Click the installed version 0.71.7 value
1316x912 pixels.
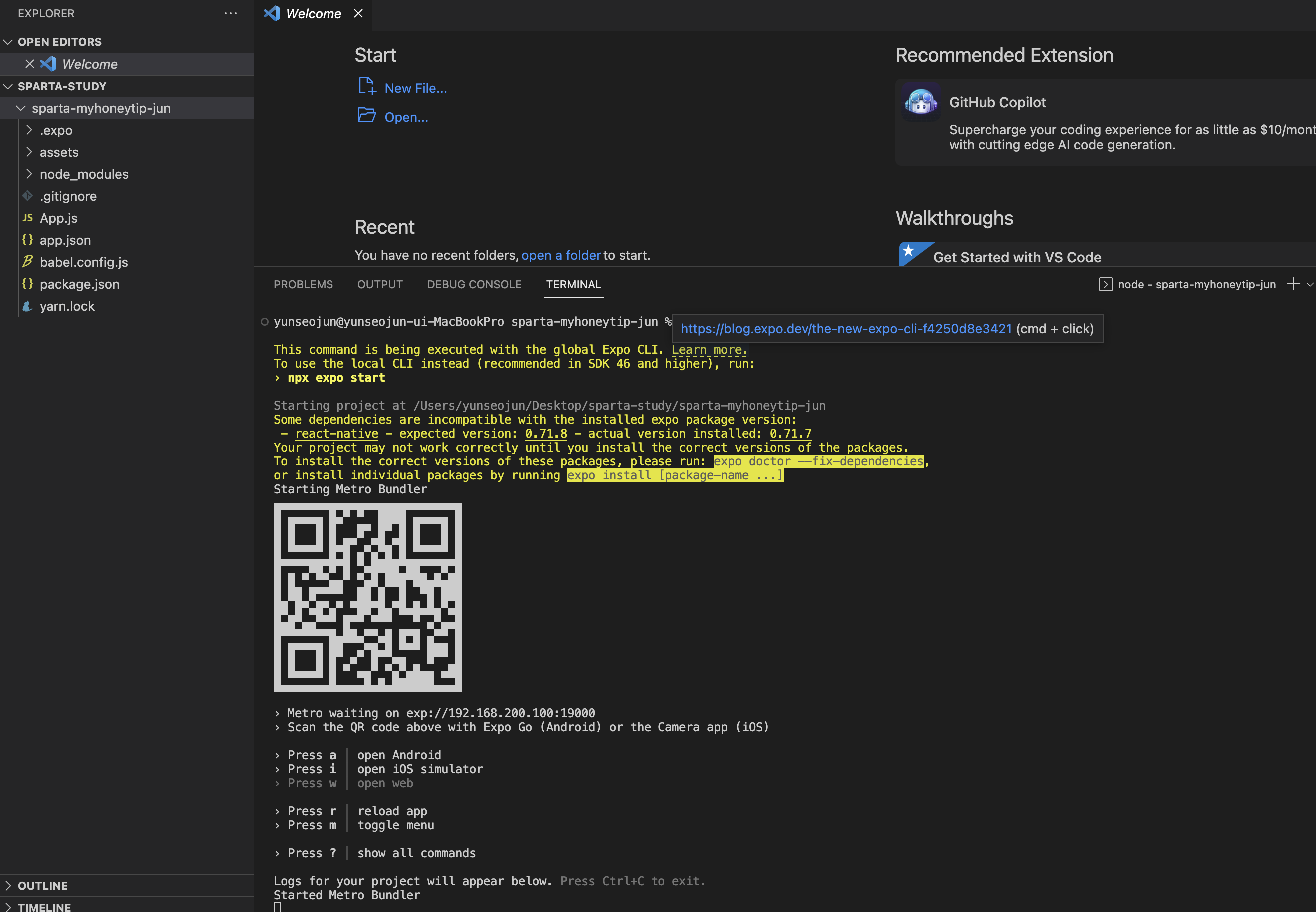790,433
